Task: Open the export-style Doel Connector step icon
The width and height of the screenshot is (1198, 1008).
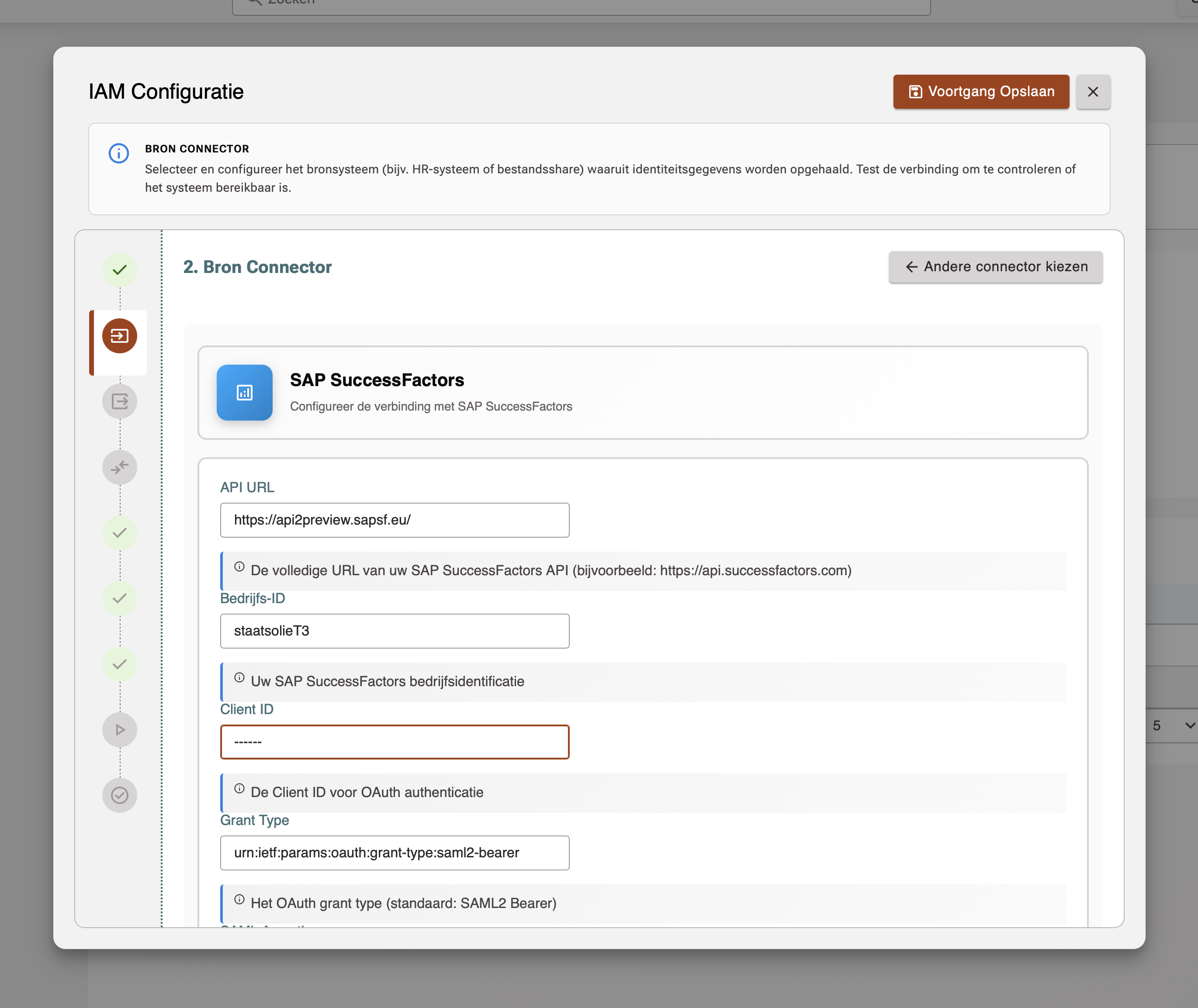Action: point(119,401)
